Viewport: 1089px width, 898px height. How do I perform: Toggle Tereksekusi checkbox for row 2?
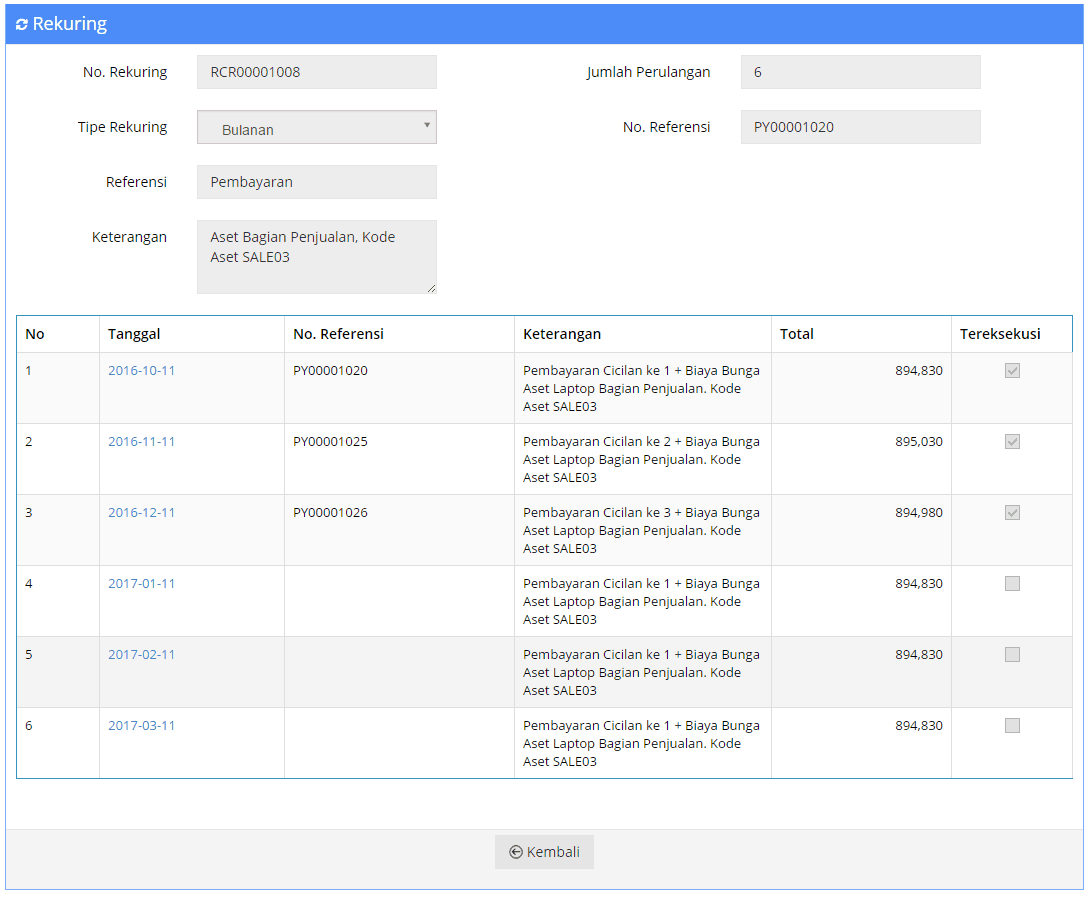pos(1012,442)
